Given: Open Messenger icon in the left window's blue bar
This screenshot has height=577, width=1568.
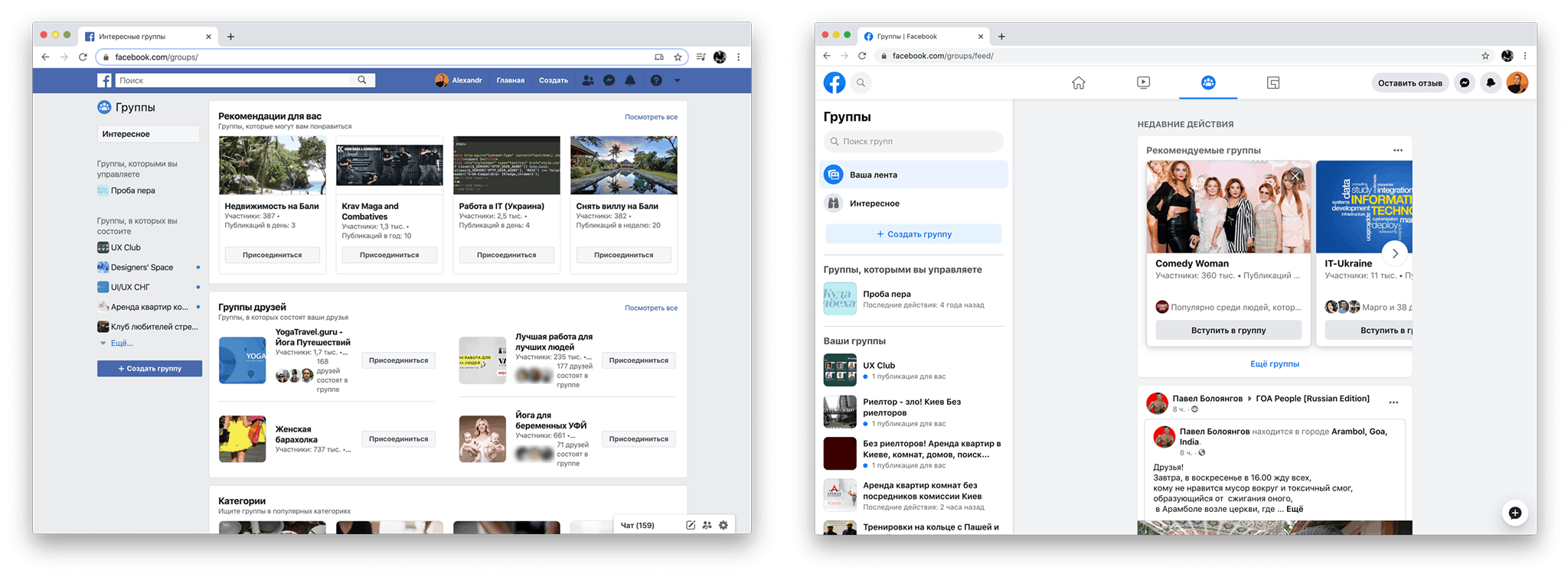Looking at the screenshot, I should 609,80.
